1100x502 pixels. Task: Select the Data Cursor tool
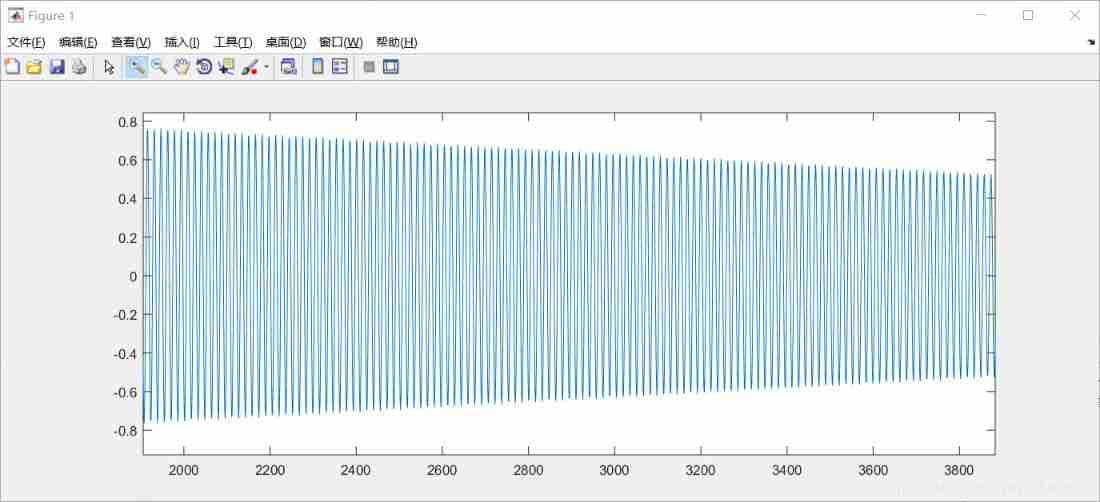tap(226, 67)
